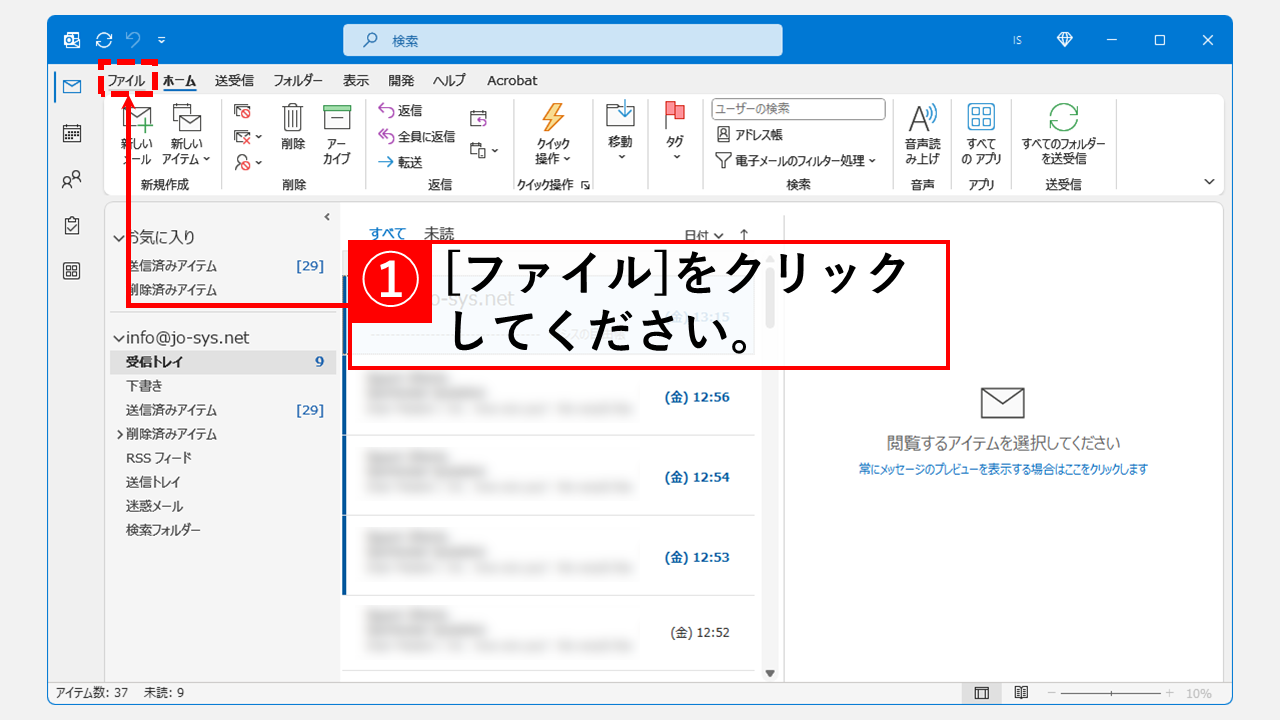
Task: Open the 移動 move dropdown
Action: click(x=620, y=132)
